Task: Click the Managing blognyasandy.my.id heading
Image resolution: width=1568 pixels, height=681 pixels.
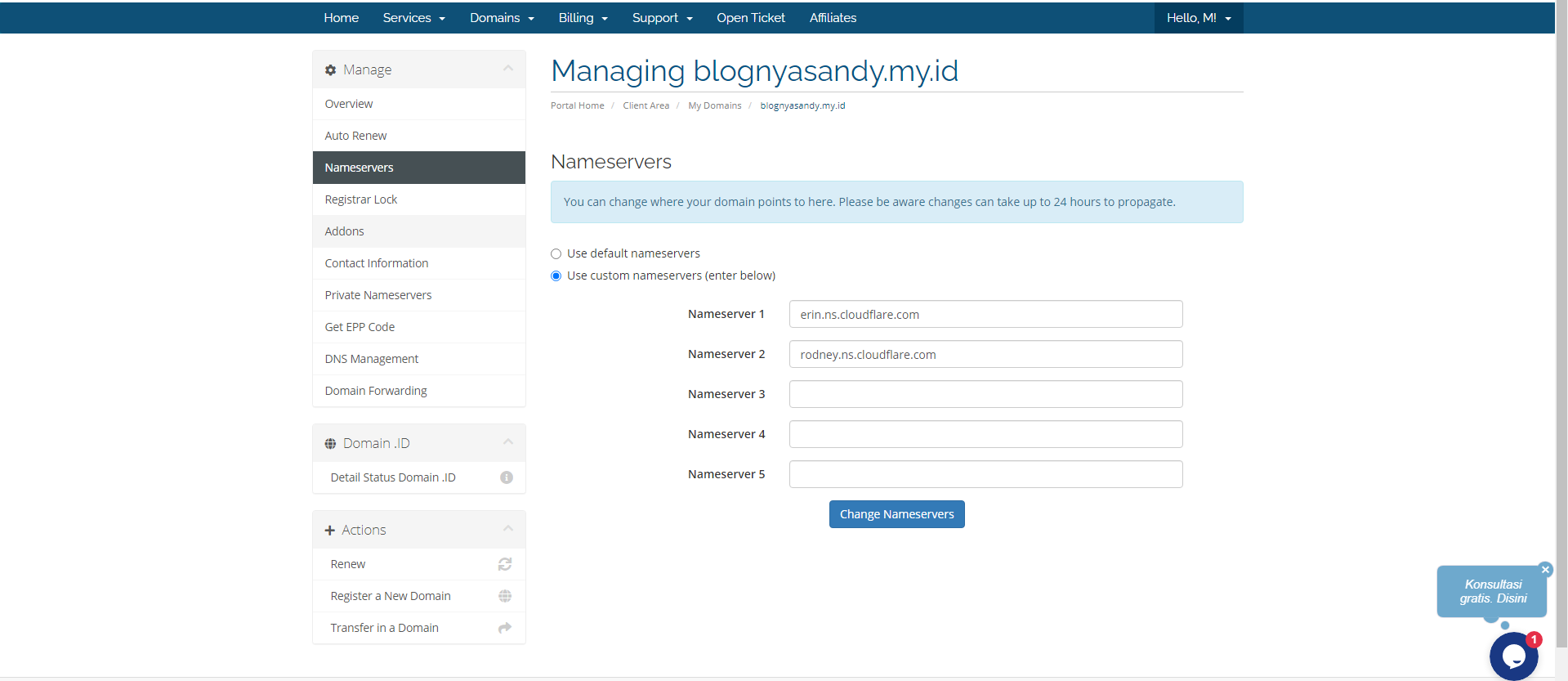Action: [x=754, y=71]
